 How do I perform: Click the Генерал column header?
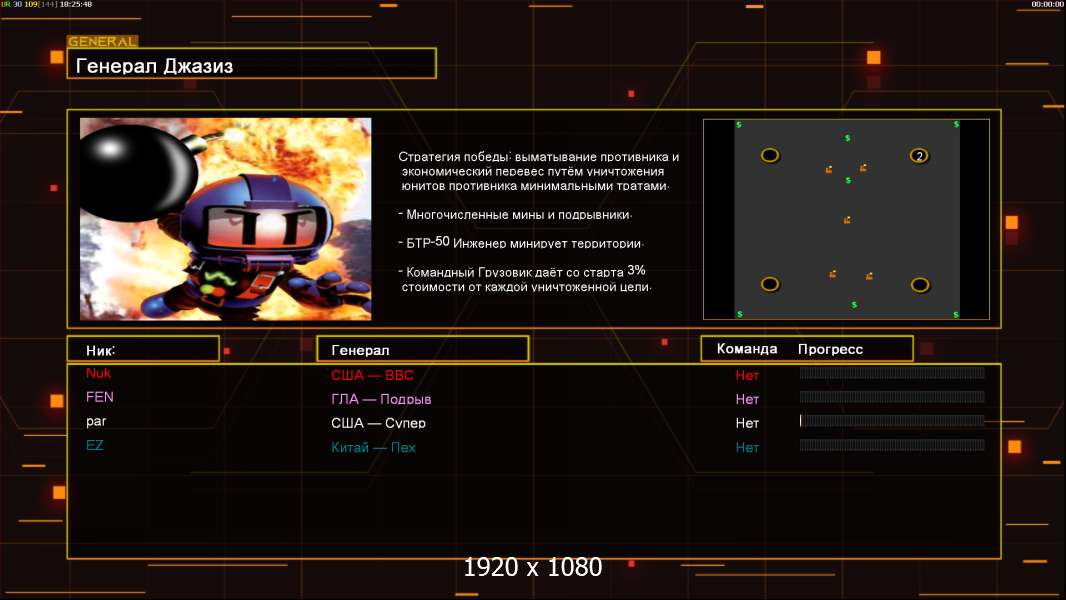point(422,349)
